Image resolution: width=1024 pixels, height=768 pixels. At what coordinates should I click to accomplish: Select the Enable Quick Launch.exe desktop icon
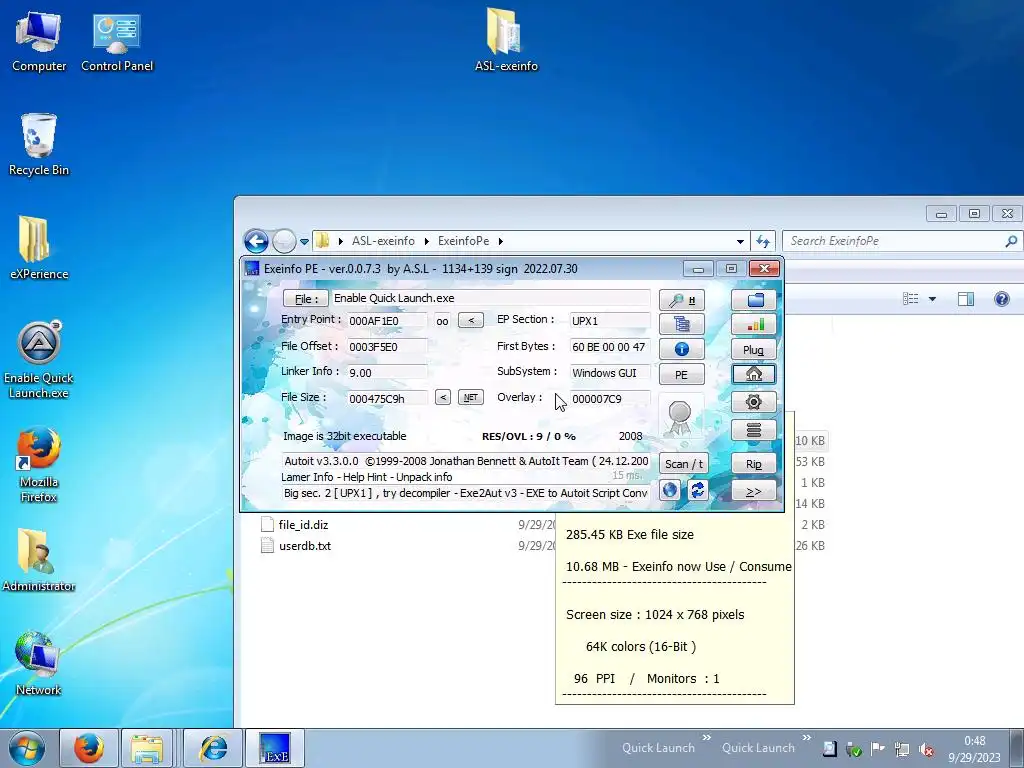39,360
